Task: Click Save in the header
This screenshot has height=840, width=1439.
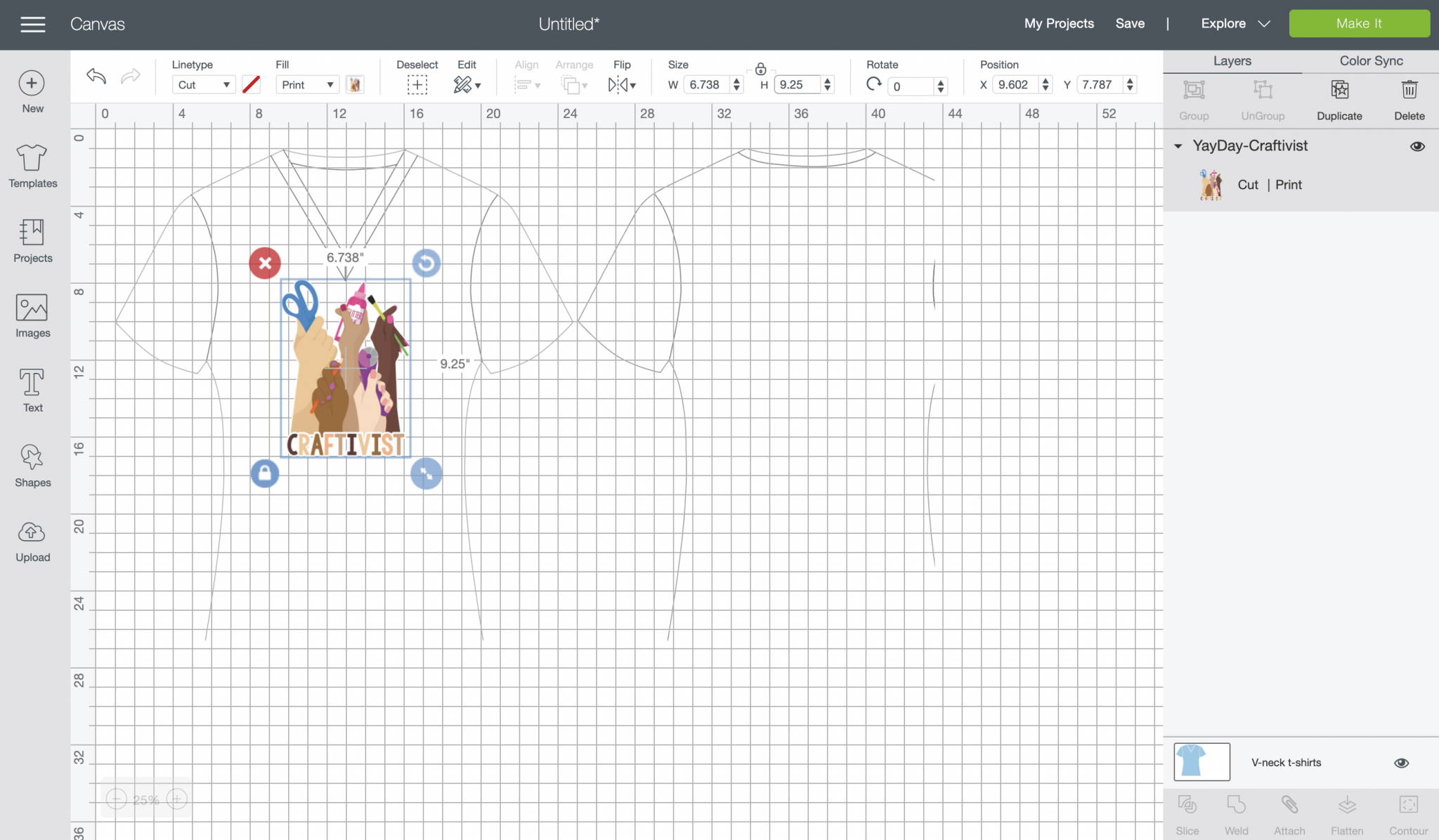Action: tap(1130, 24)
